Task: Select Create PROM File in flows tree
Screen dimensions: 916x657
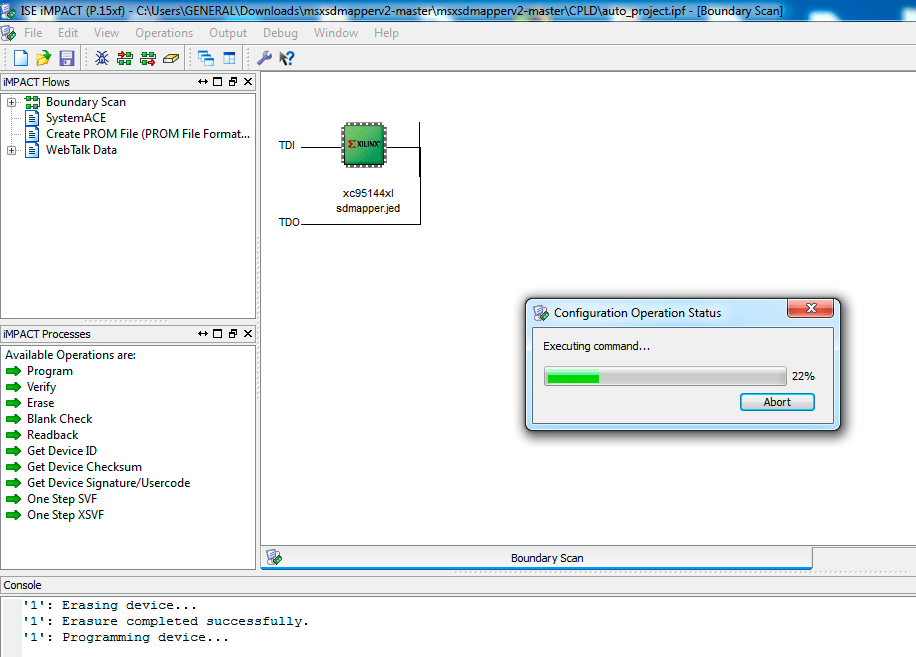Action: pos(147,134)
